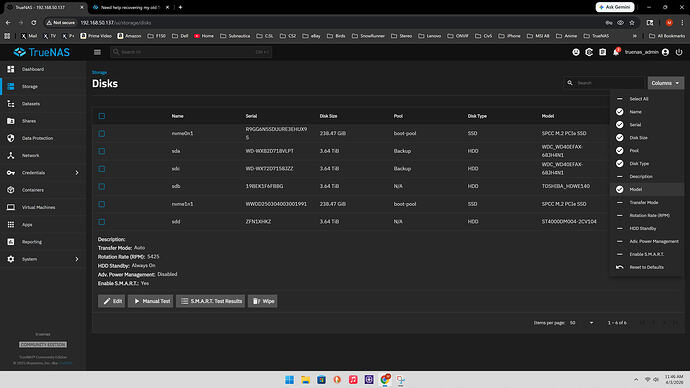Reload the browser page
The image size is (690, 388).
tap(34, 22)
